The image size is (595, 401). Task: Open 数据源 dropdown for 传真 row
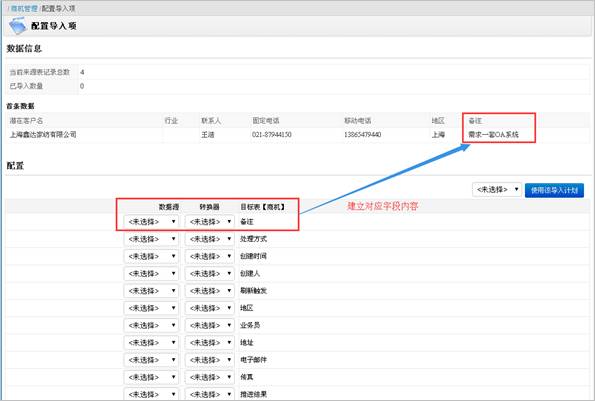pyautogui.click(x=151, y=377)
